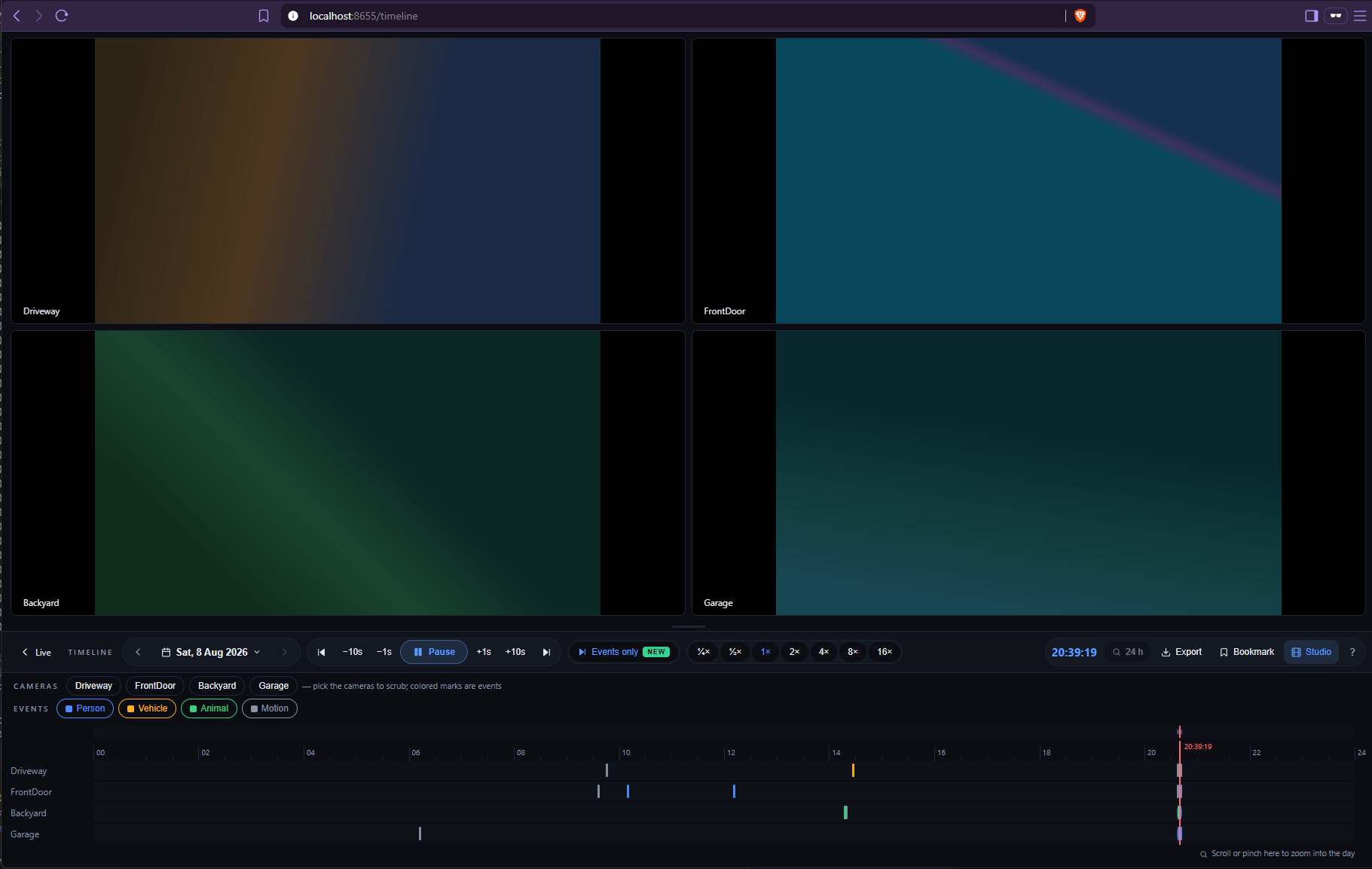Click the green animal event on Backyard row
Screen dimensions: 1372x869
845,812
